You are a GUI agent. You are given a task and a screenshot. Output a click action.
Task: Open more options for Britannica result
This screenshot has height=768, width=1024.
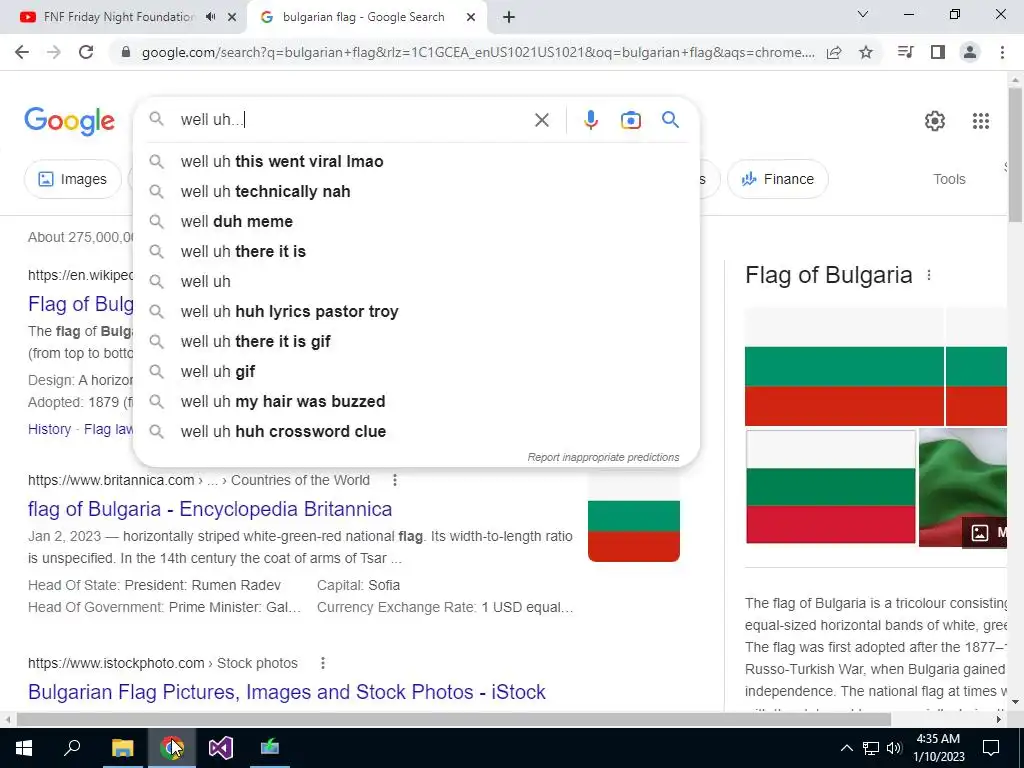click(x=394, y=480)
